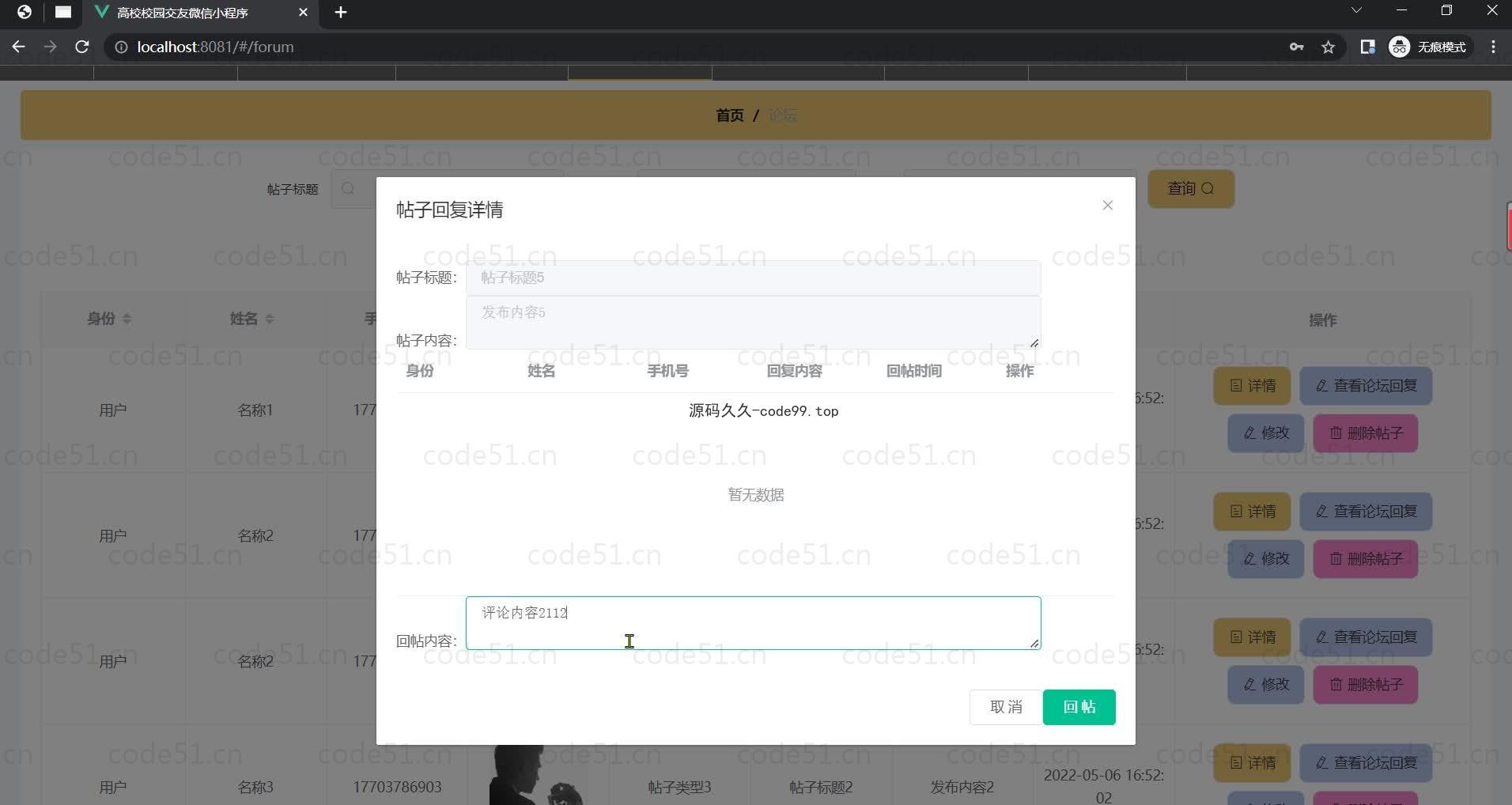Click the phone number 17703786903 cell

(397, 788)
